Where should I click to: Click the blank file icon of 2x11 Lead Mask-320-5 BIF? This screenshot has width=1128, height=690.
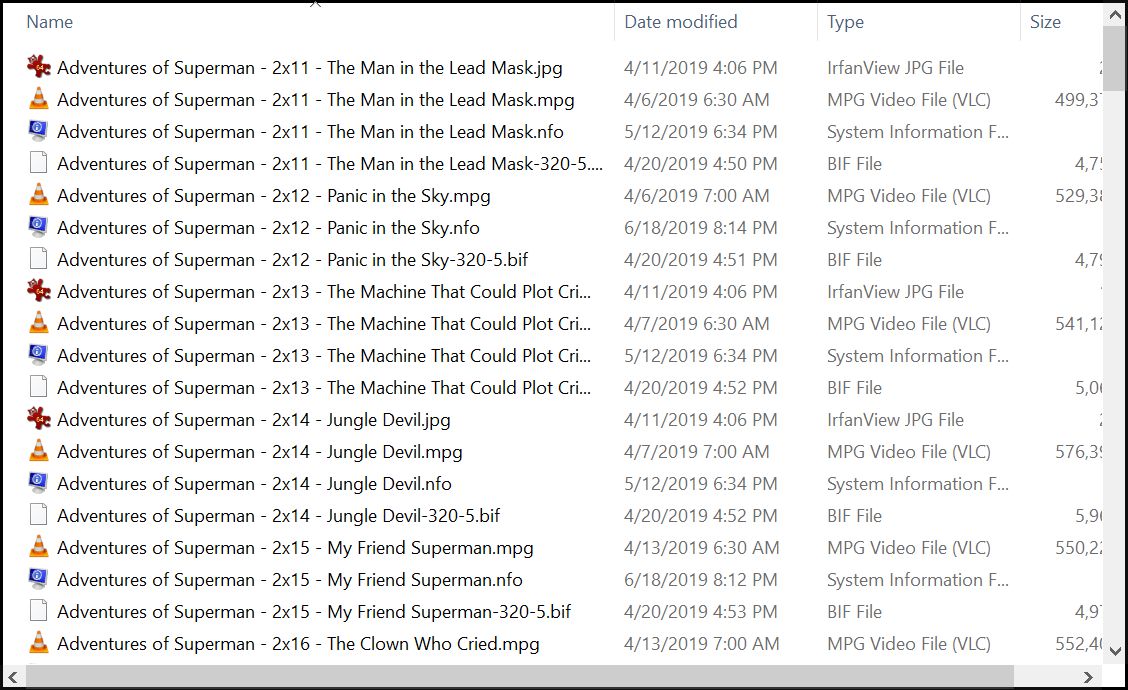click(x=39, y=163)
